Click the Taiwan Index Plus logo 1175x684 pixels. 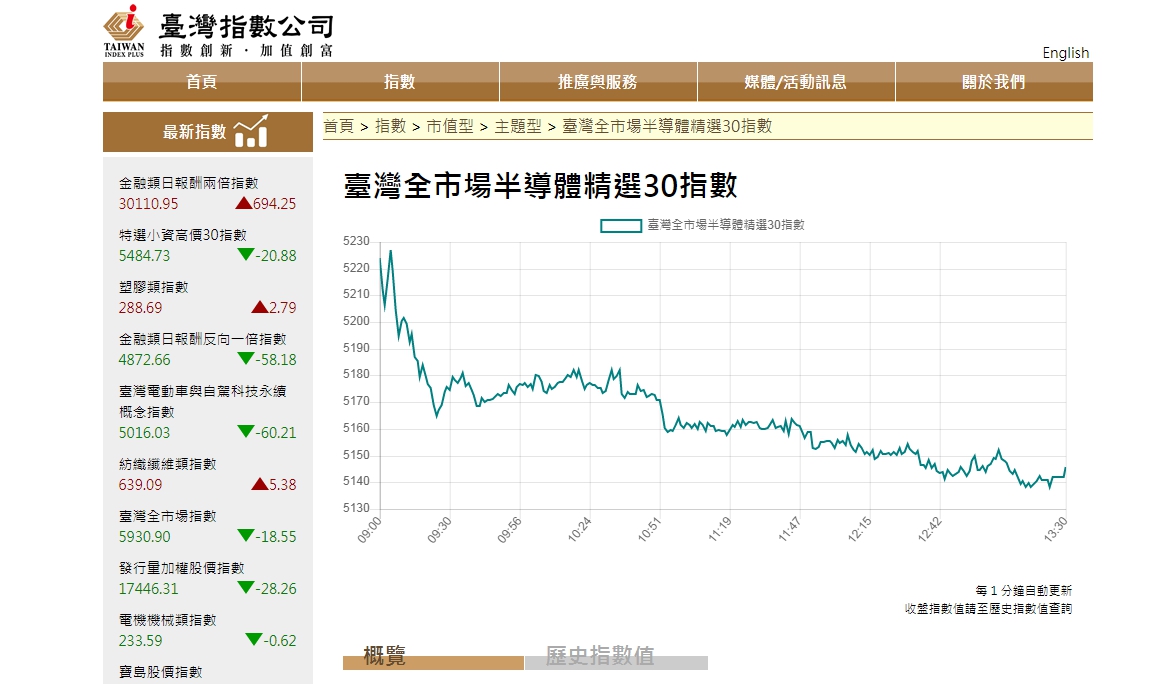click(x=124, y=31)
